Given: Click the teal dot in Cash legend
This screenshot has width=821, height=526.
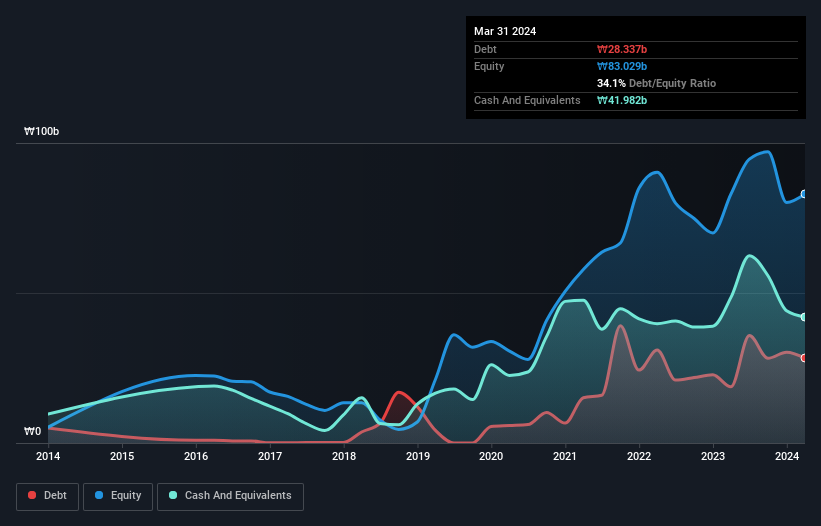Looking at the screenshot, I should pos(173,495).
